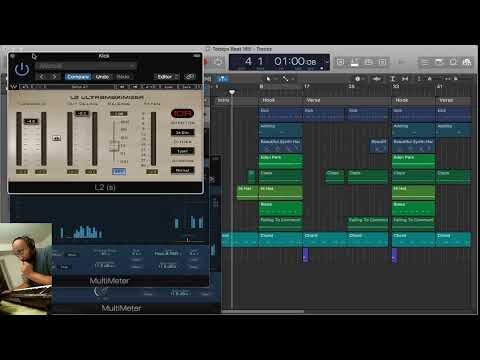
Task: Click Redo in plugin header
Action: [x=123, y=77]
